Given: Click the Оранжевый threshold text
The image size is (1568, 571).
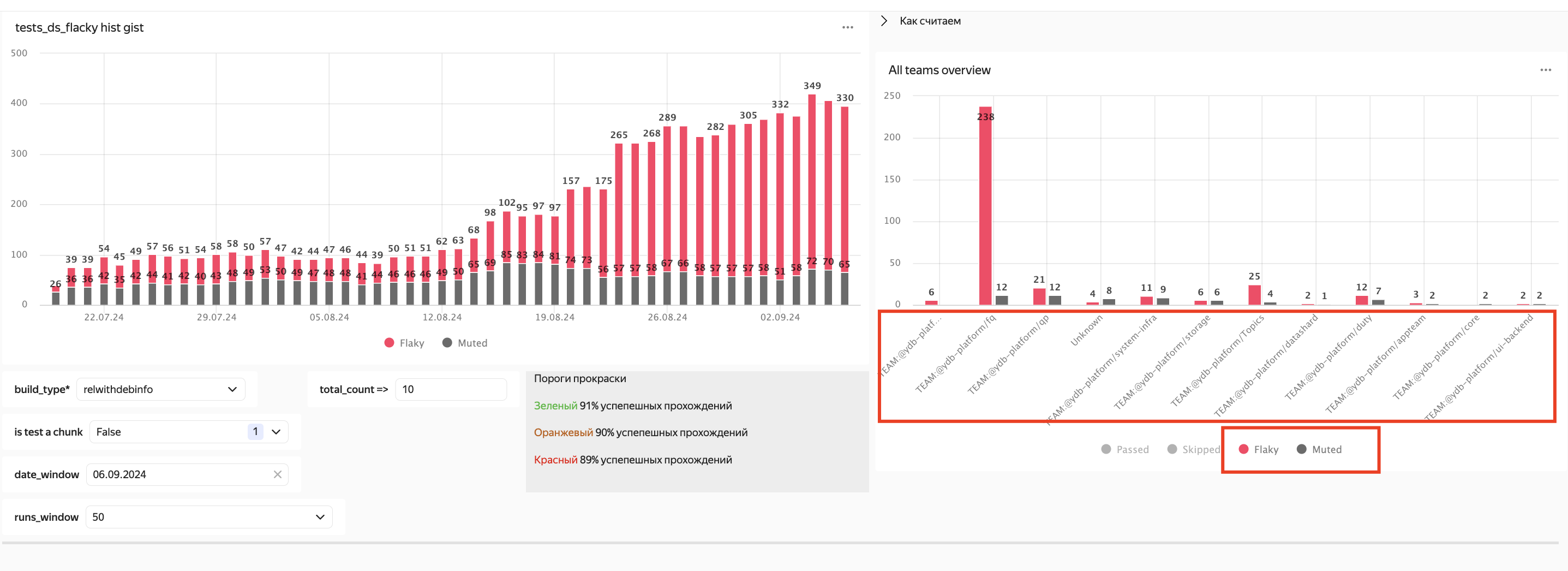Looking at the screenshot, I should 563,432.
